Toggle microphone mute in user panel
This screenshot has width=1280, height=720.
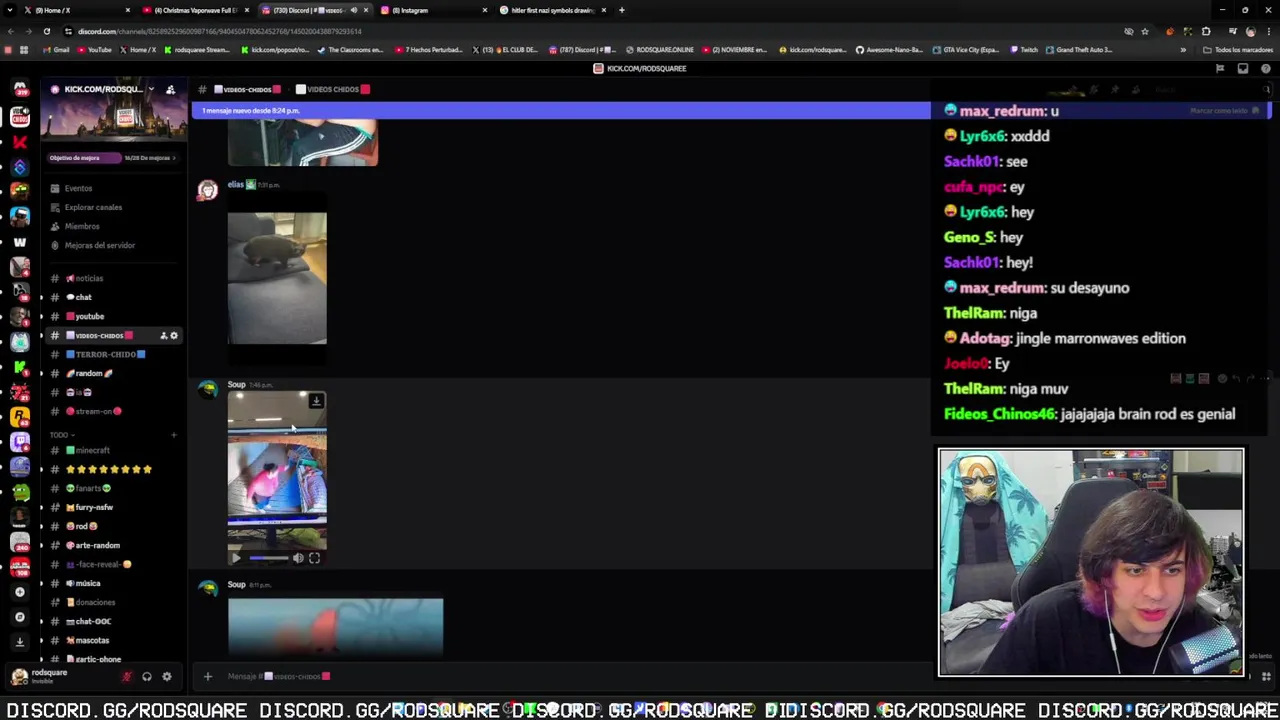(126, 677)
